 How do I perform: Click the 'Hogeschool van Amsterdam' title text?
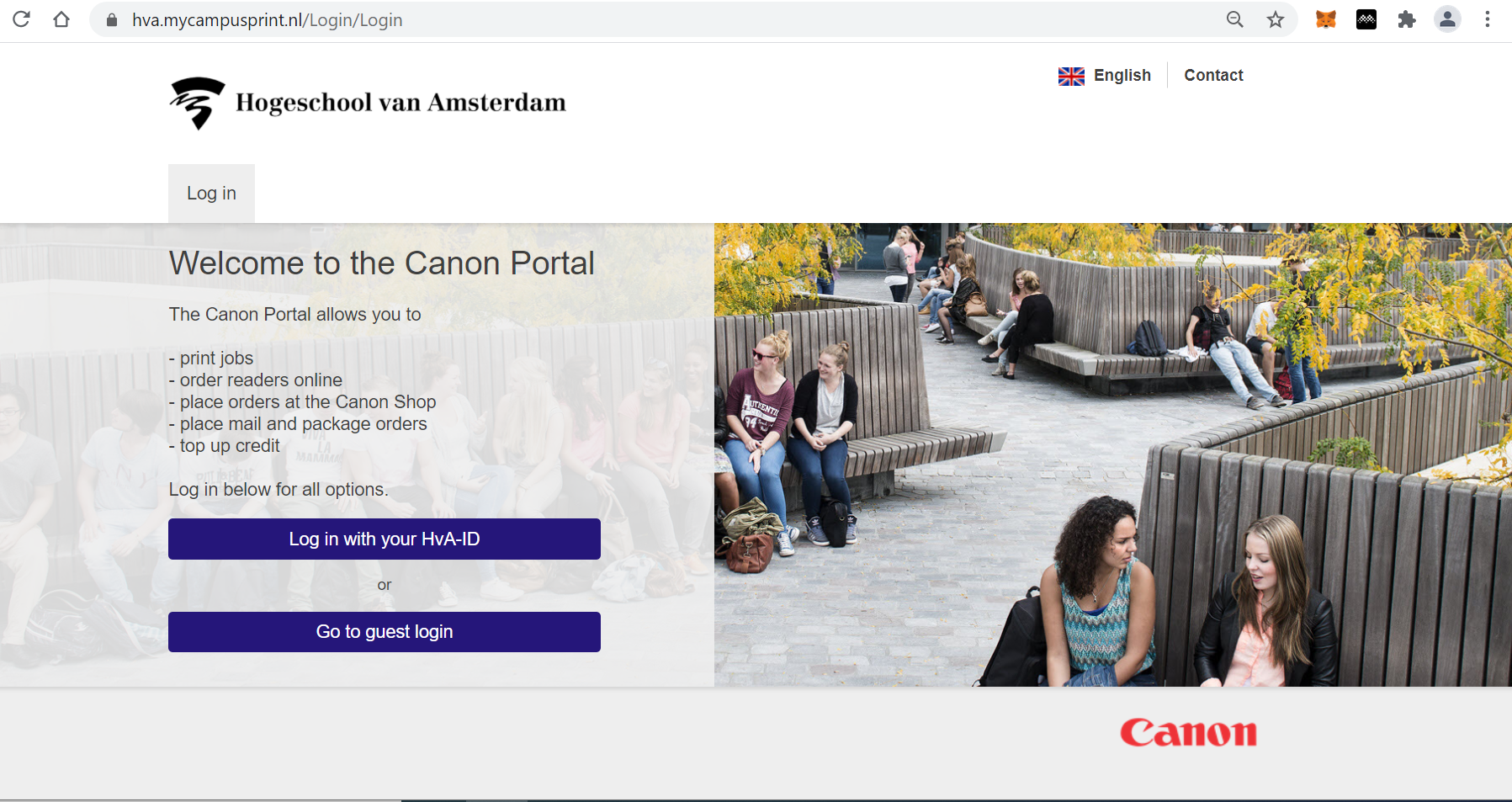point(401,103)
